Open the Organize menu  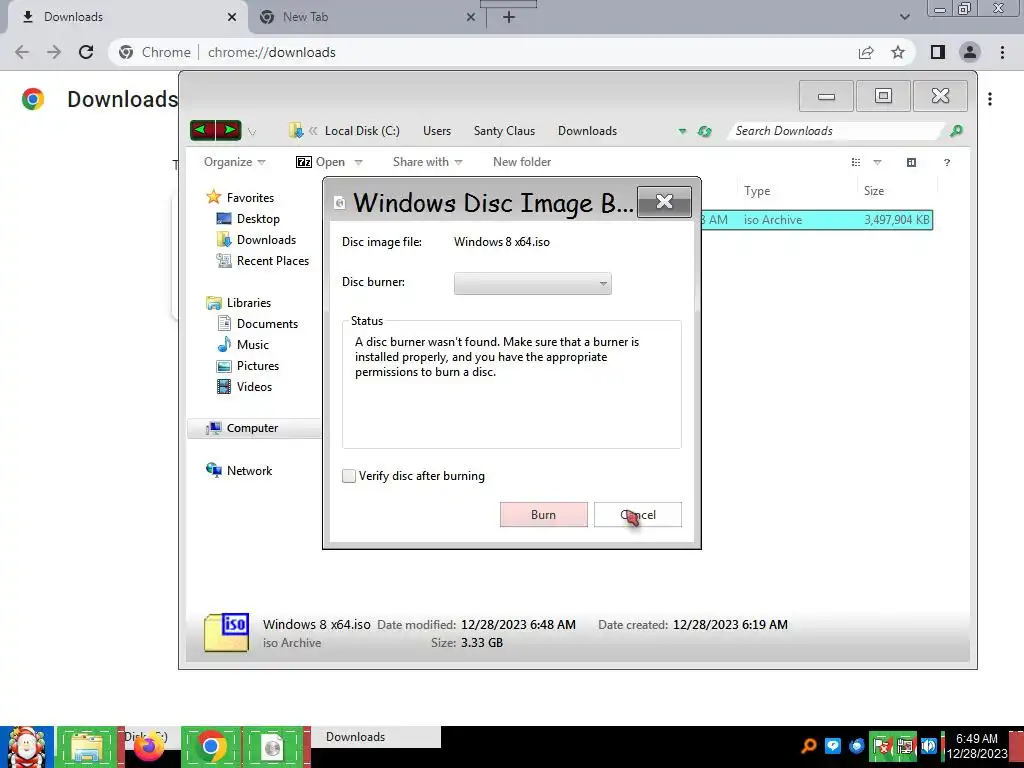point(234,162)
